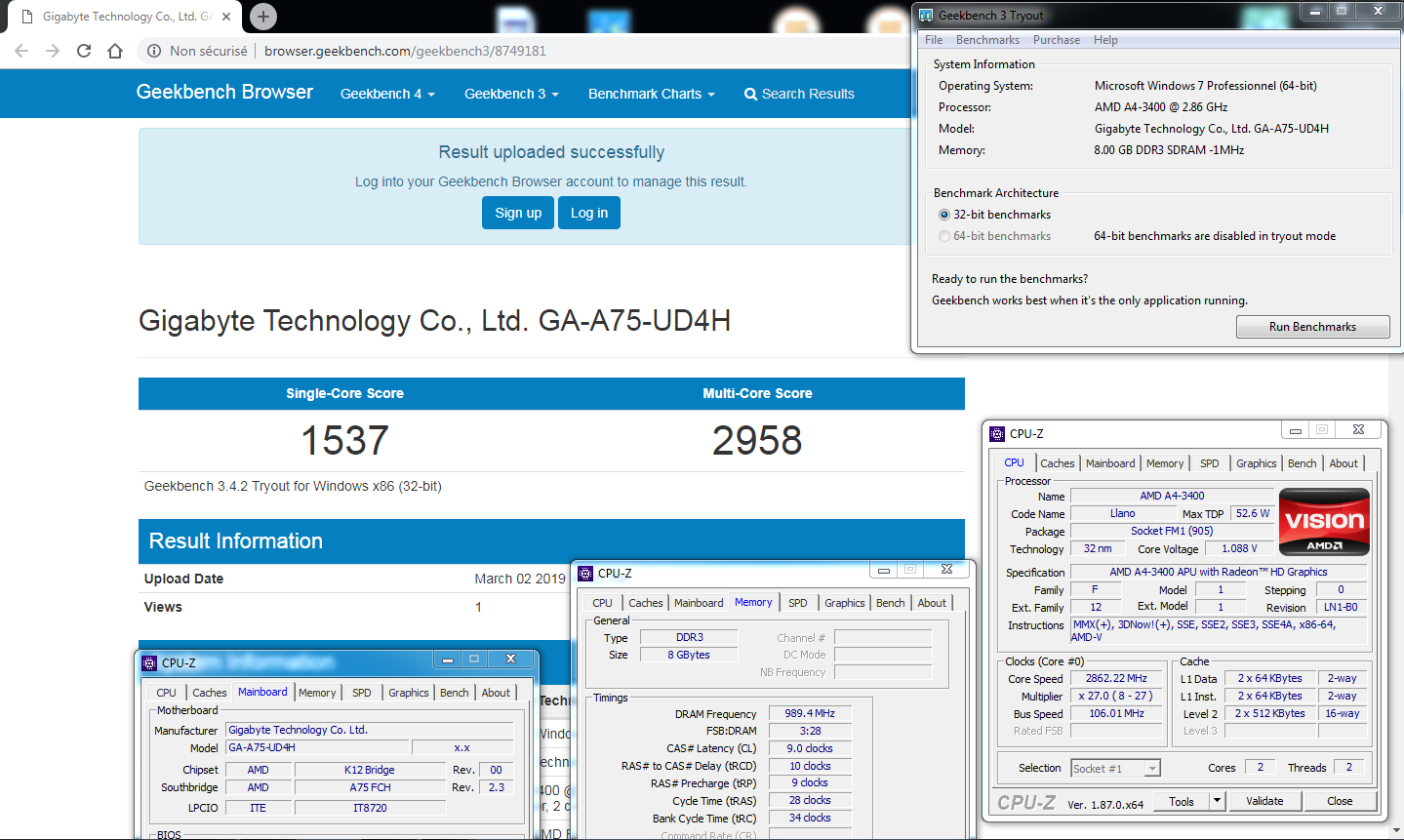Viewport: 1404px width, 840px height.
Task: Select SPD tab in Memory CPU-Z window
Action: click(798, 603)
